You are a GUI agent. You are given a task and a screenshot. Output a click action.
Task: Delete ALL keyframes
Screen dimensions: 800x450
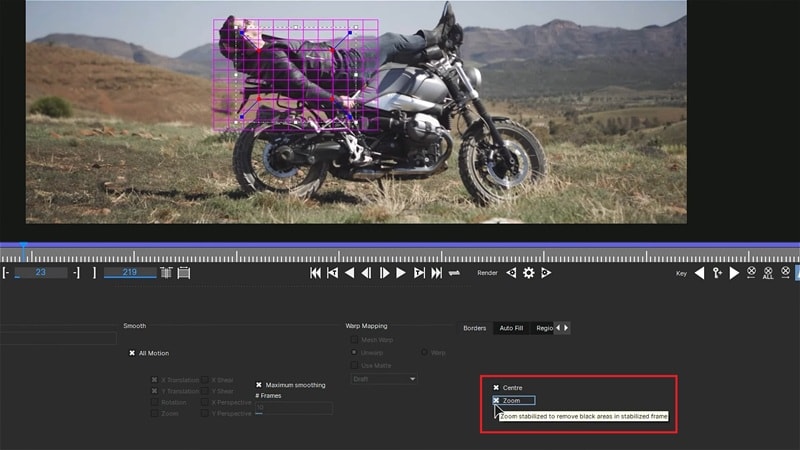768,273
